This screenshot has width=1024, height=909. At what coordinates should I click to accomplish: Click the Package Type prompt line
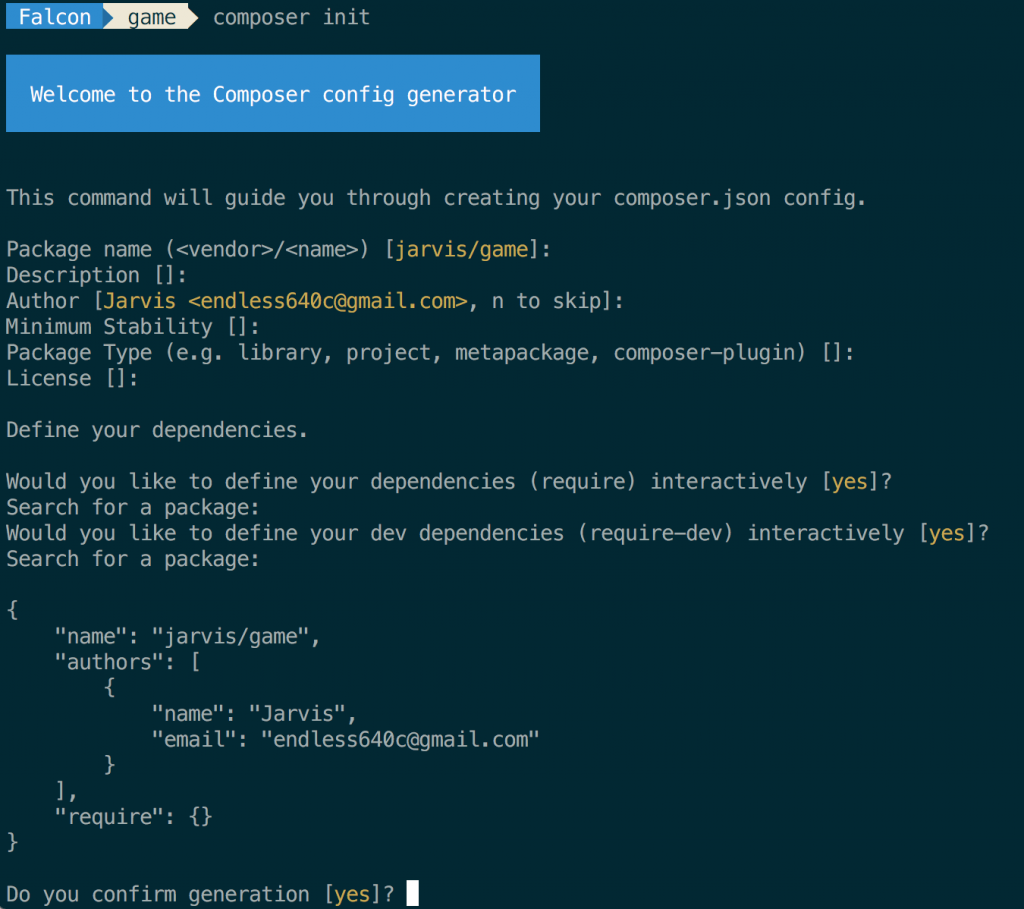[x=430, y=353]
